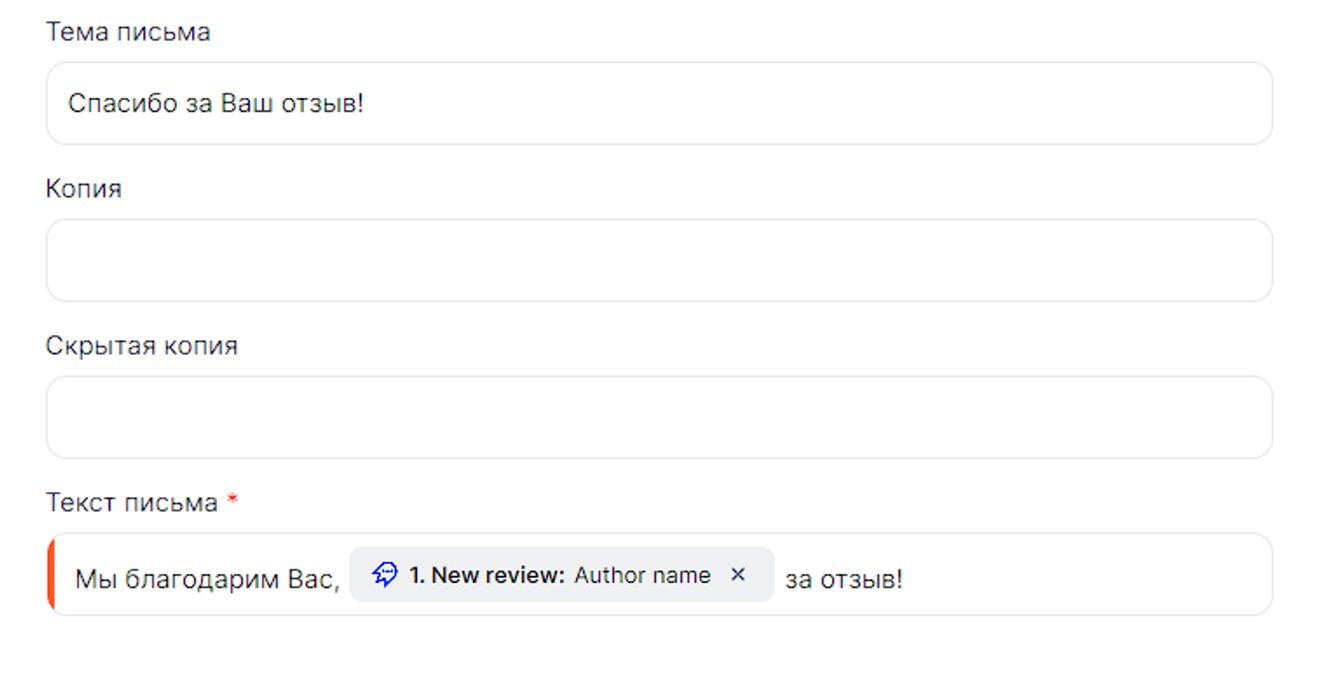Click the 'Тема письма' field label

point(128,32)
